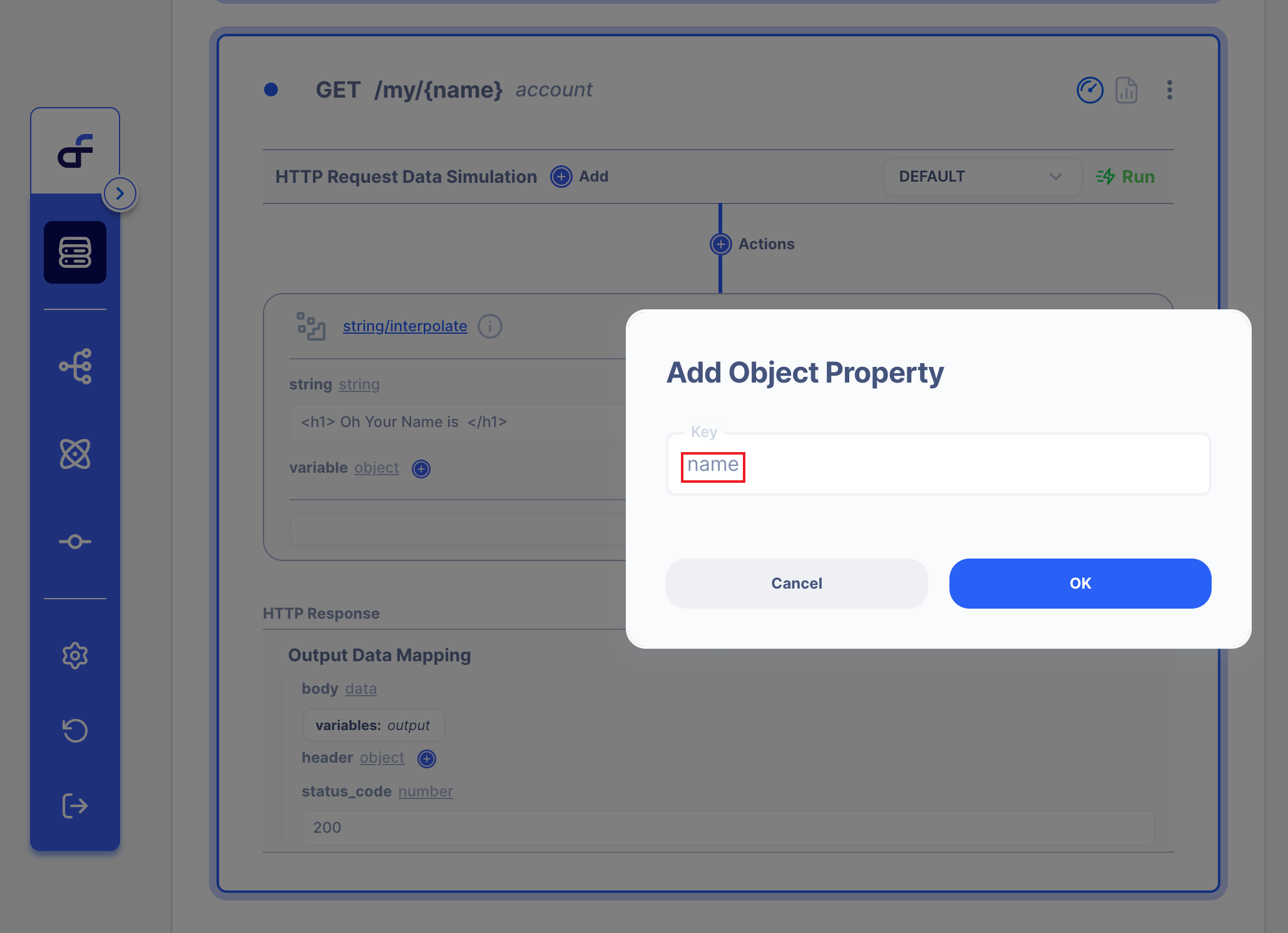Click OK to confirm object property name
This screenshot has width=1288, height=933.
pos(1080,583)
